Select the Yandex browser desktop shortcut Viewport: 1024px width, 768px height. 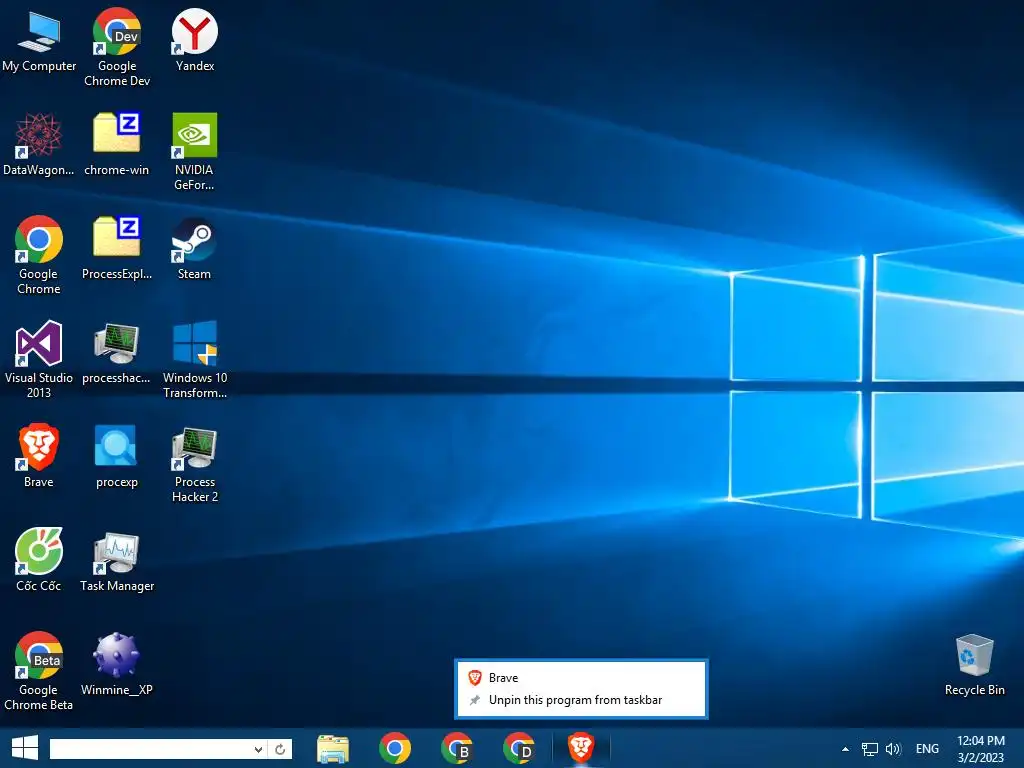pos(195,40)
